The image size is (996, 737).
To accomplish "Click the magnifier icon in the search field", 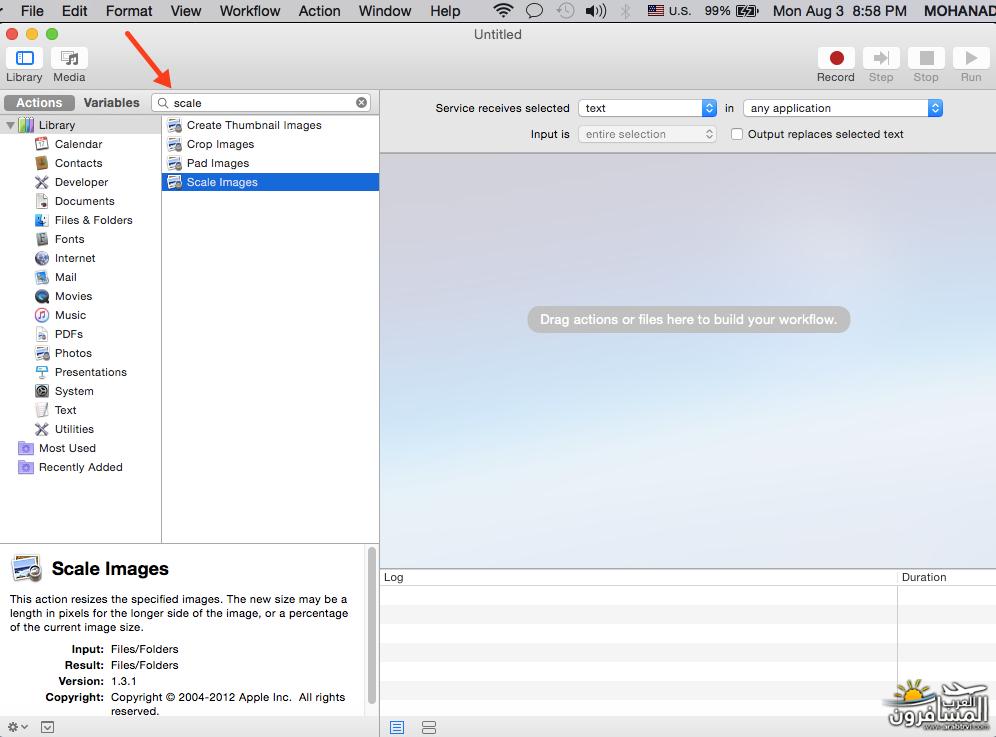I will (163, 103).
